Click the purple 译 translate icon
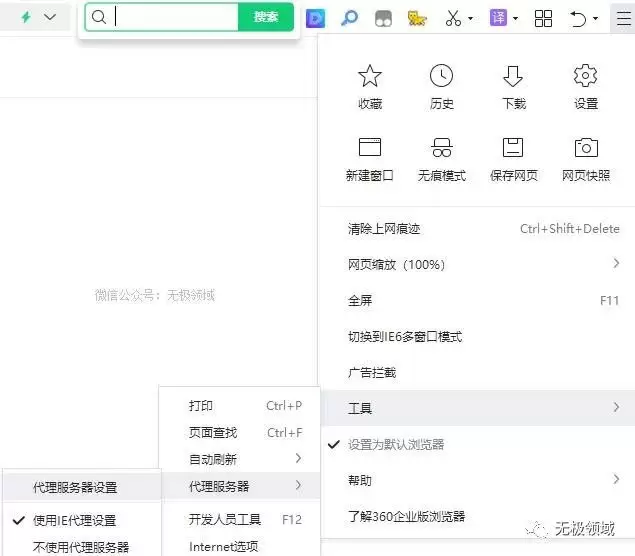Viewport: 635px width, 556px height. (499, 18)
